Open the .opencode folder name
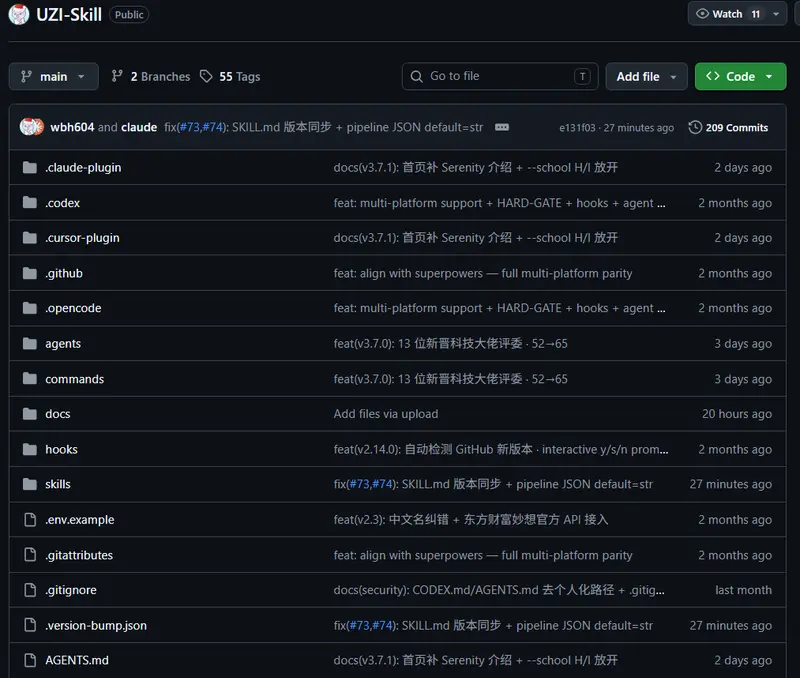This screenshot has width=800, height=678. [73, 308]
